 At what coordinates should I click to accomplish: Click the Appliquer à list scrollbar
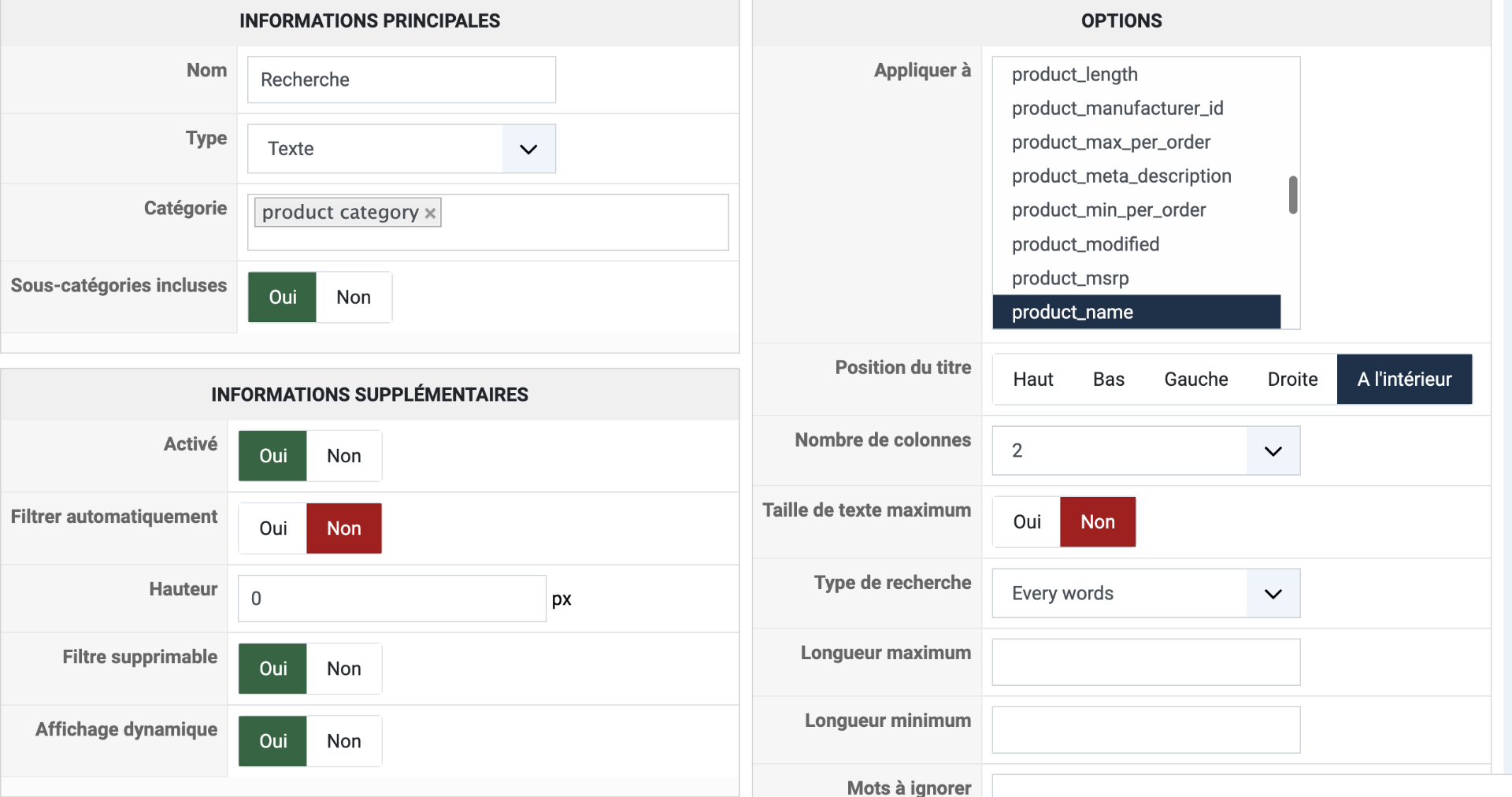tap(1292, 195)
